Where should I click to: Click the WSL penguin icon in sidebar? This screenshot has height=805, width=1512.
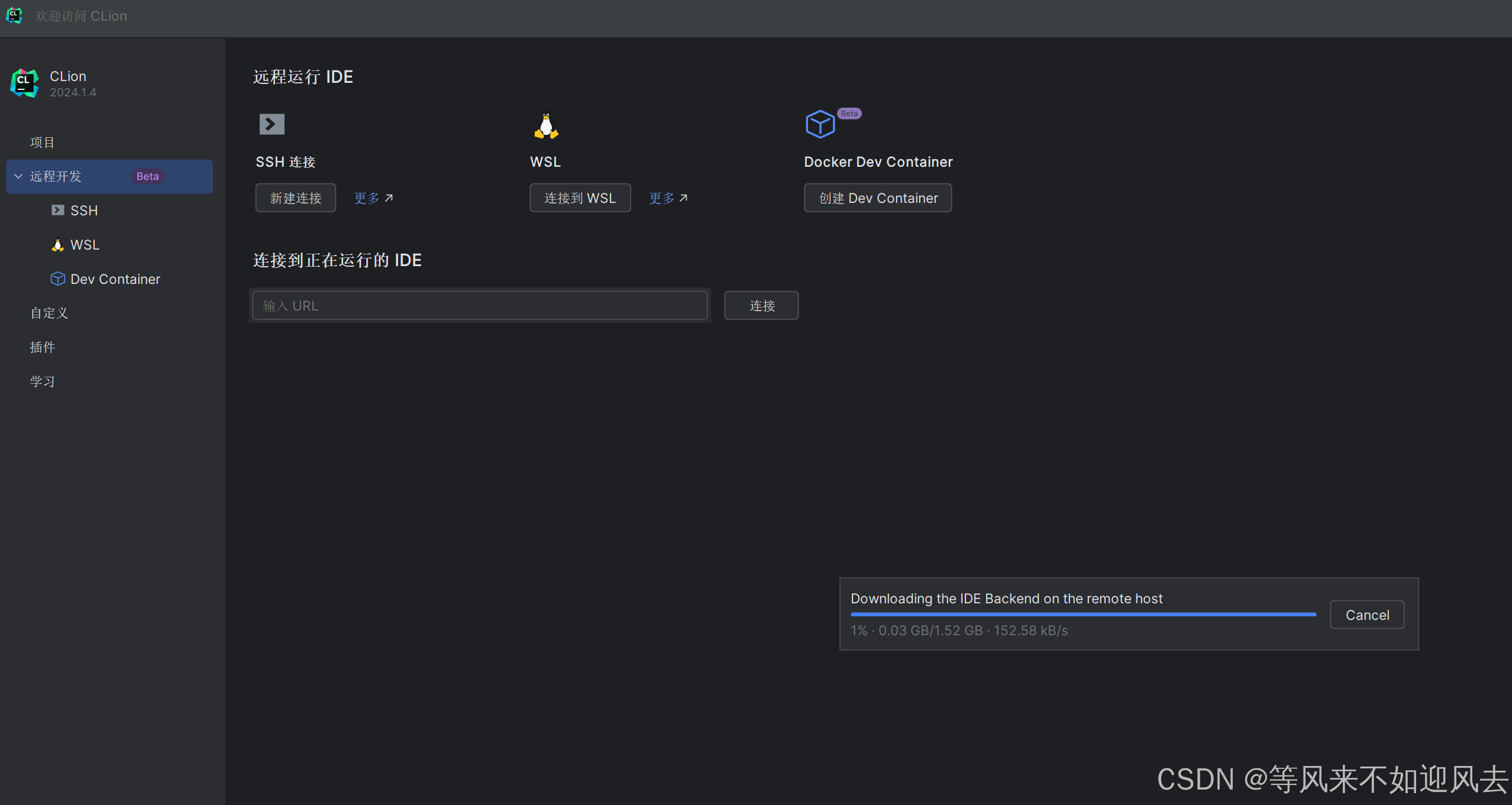(x=57, y=244)
